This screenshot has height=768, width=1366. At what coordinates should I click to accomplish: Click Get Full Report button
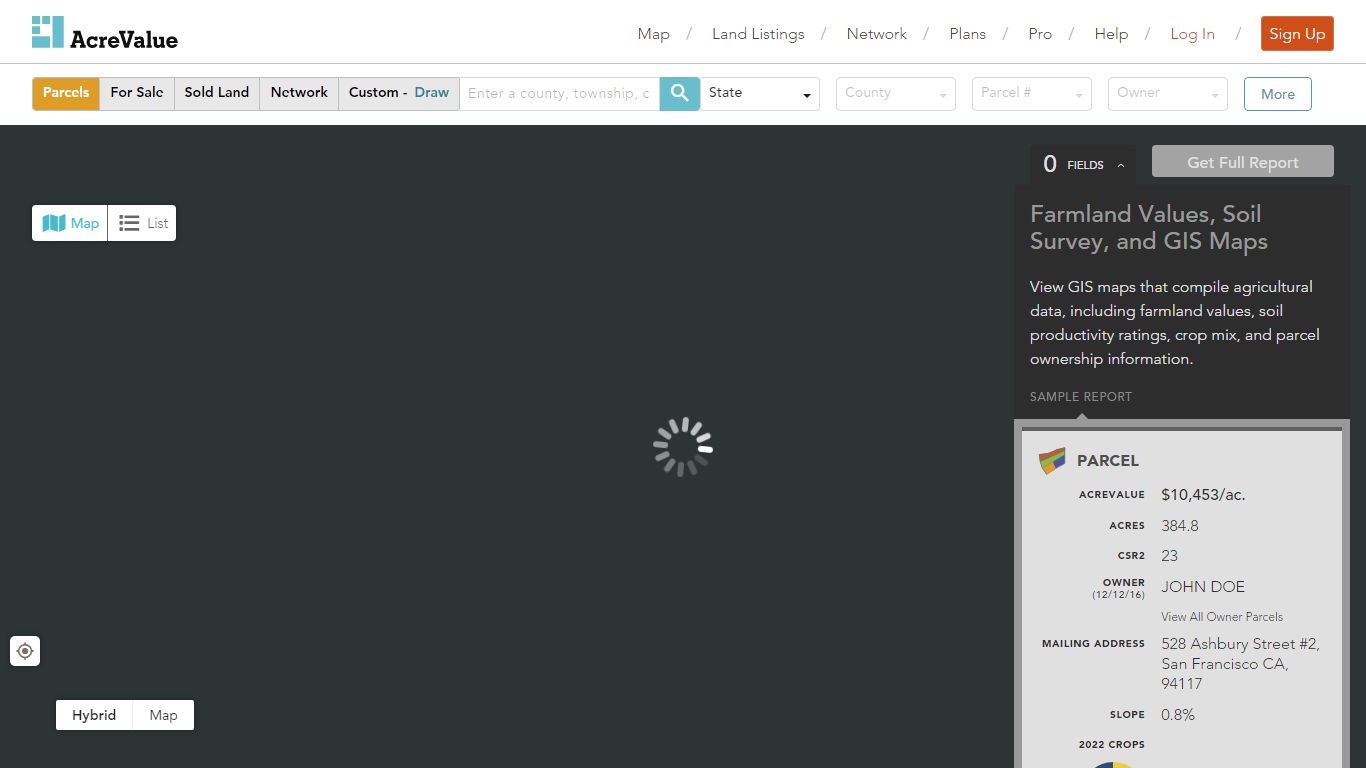click(x=1243, y=162)
